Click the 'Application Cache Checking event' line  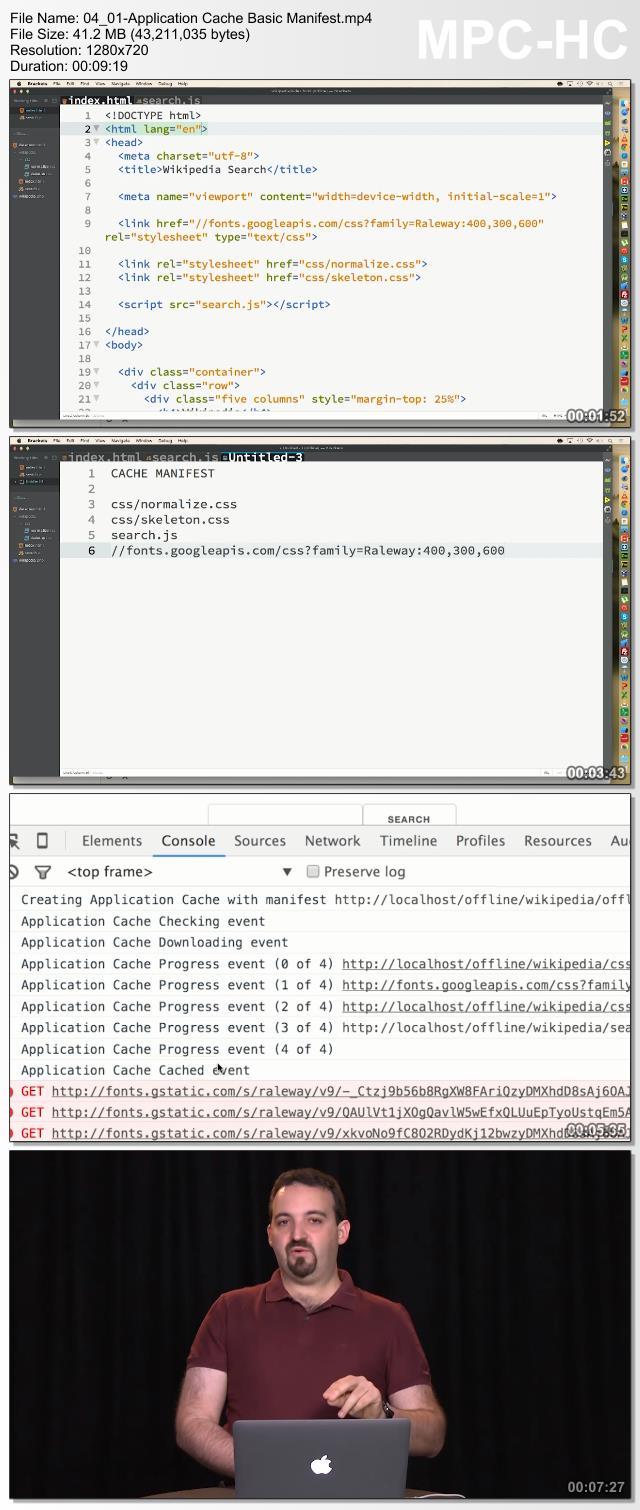click(143, 921)
